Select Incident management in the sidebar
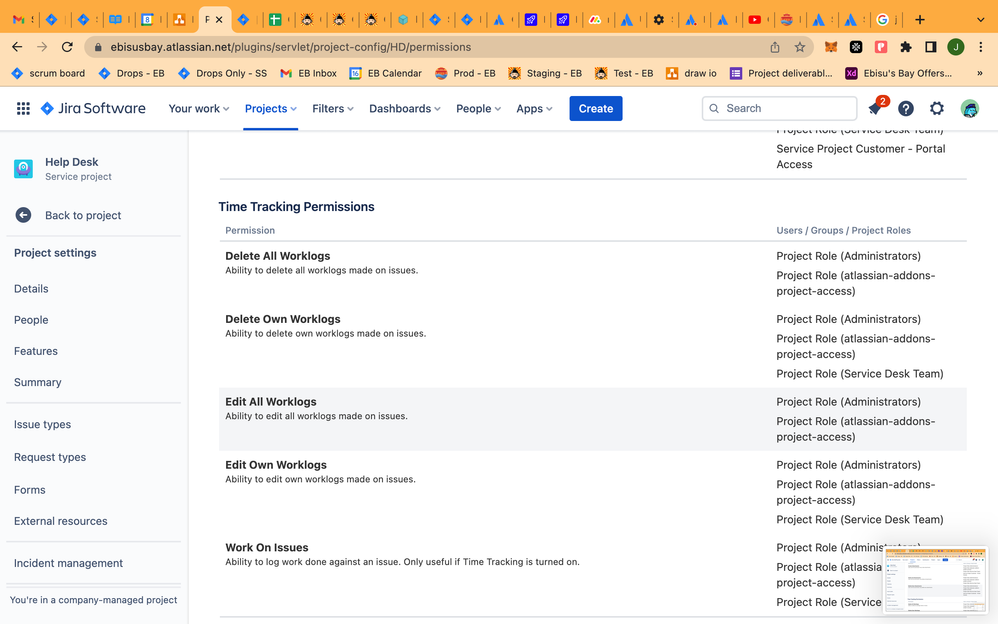The height and width of the screenshot is (624, 998). (x=68, y=563)
